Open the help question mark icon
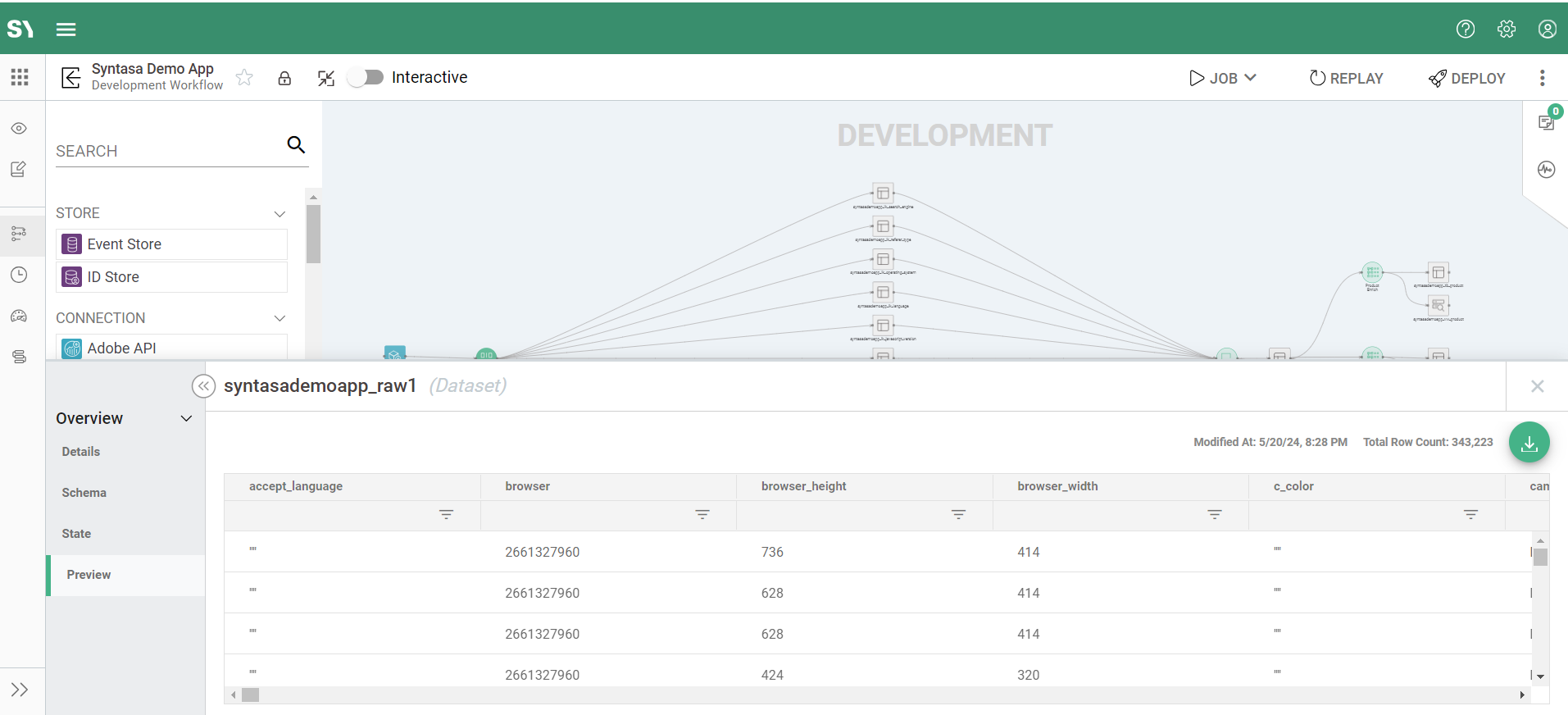 1466,30
